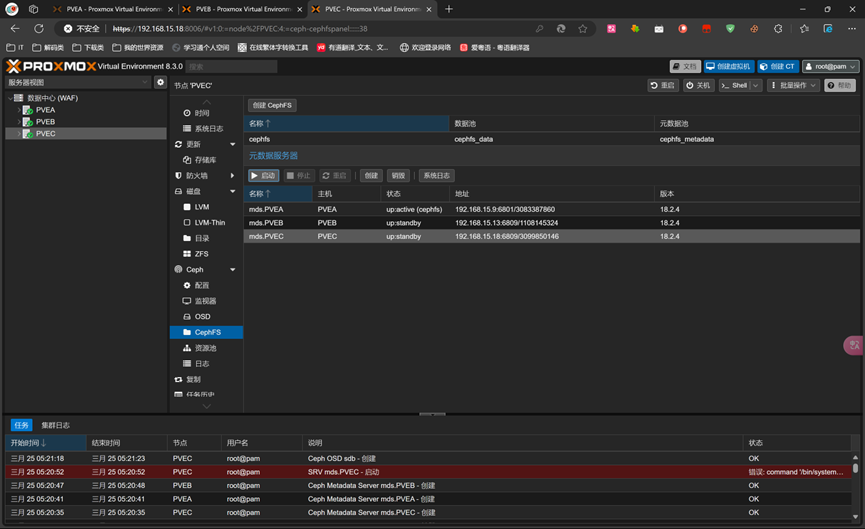The height and width of the screenshot is (529, 865).
Task: Expand PVEA node in tree
Action: click(x=19, y=110)
